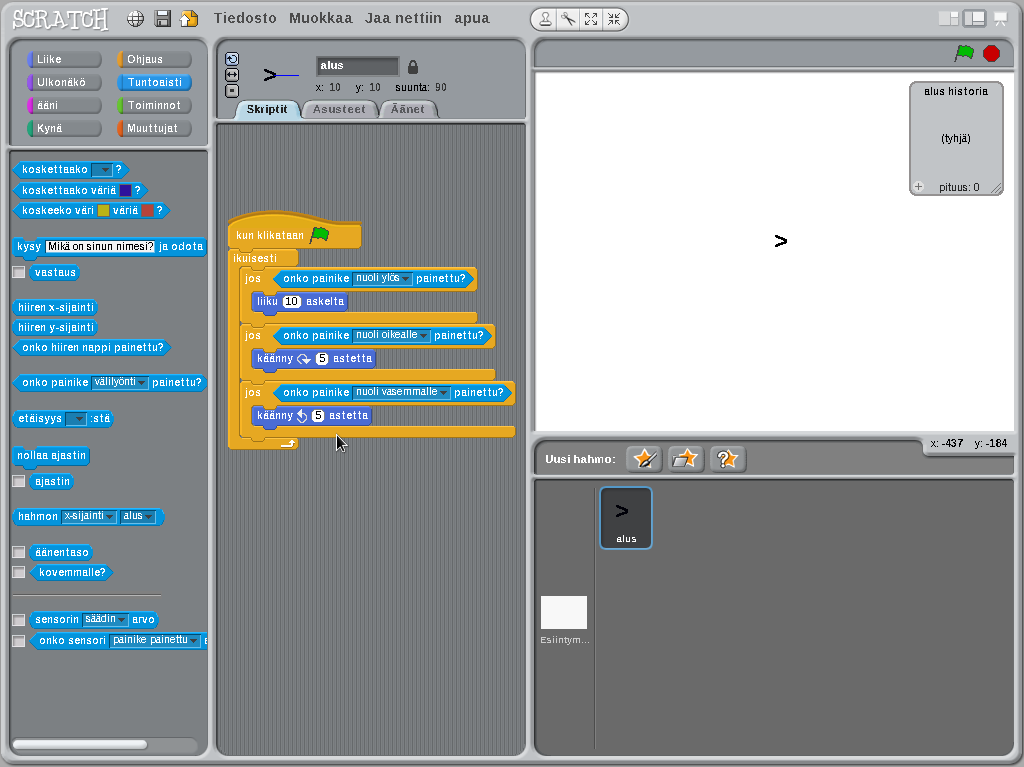Select the Skriptit tab

click(x=266, y=110)
